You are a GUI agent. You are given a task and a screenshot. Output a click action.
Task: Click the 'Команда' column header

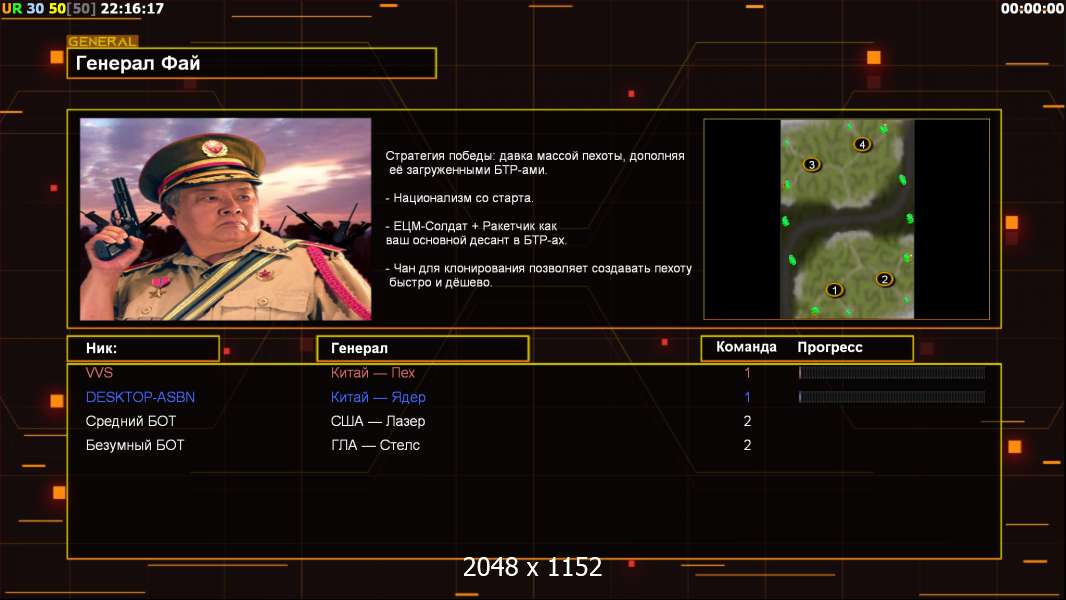[x=746, y=347]
